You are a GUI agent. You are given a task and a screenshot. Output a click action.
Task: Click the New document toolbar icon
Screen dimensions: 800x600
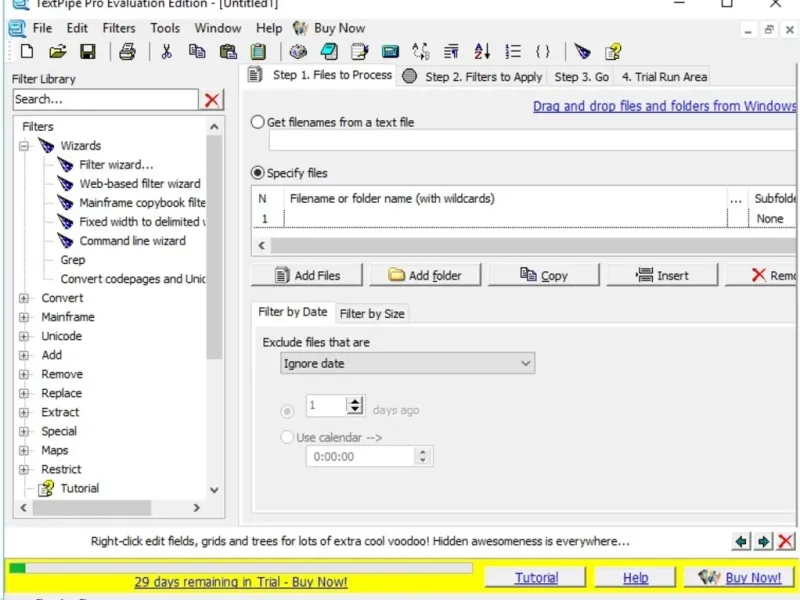[x=27, y=52]
